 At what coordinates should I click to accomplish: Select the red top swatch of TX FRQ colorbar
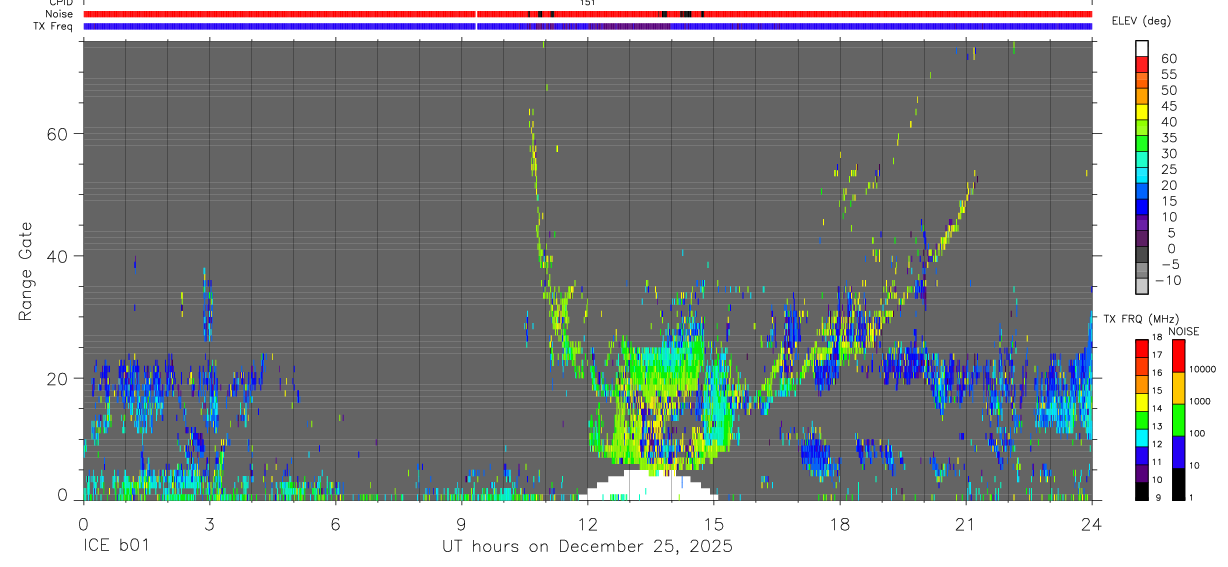coord(1141,348)
